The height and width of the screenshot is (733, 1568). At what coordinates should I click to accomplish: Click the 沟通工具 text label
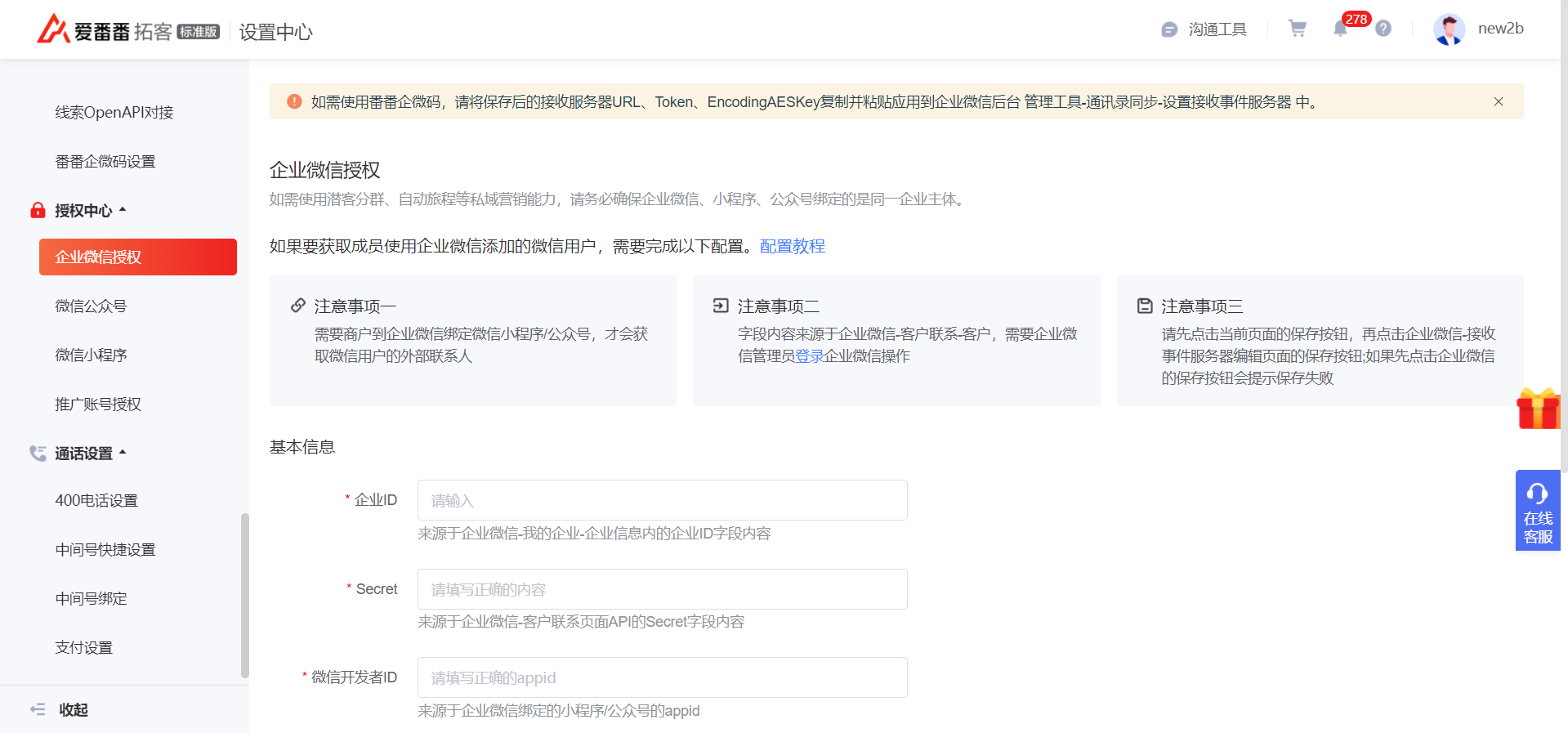pos(1217,29)
